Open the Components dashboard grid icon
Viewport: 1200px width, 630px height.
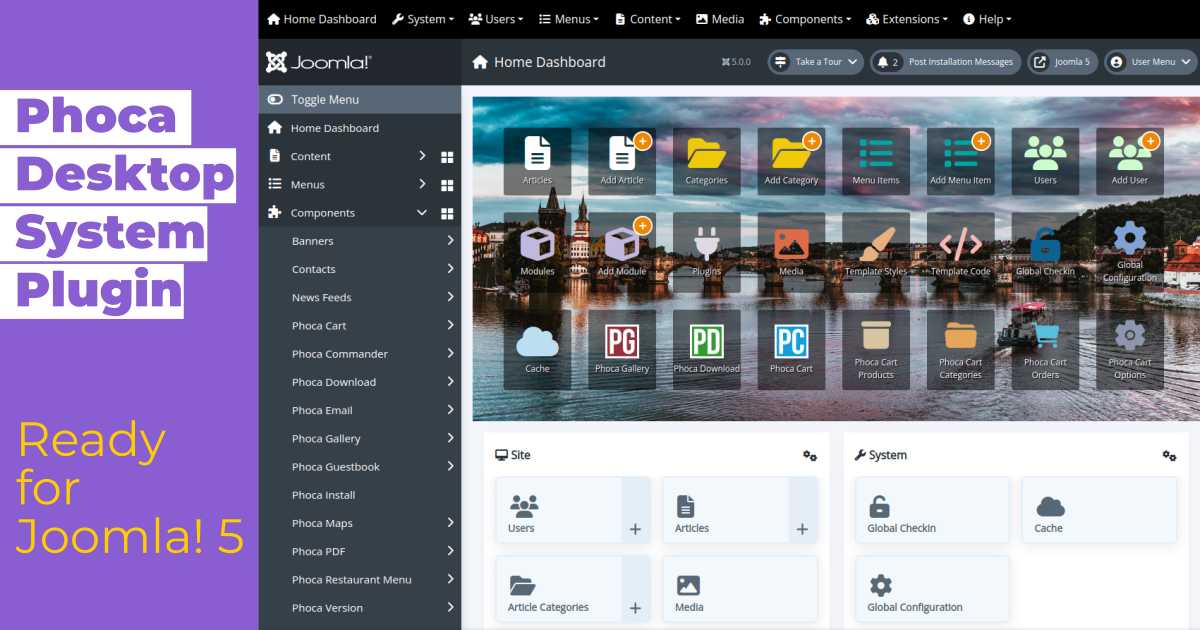(447, 213)
